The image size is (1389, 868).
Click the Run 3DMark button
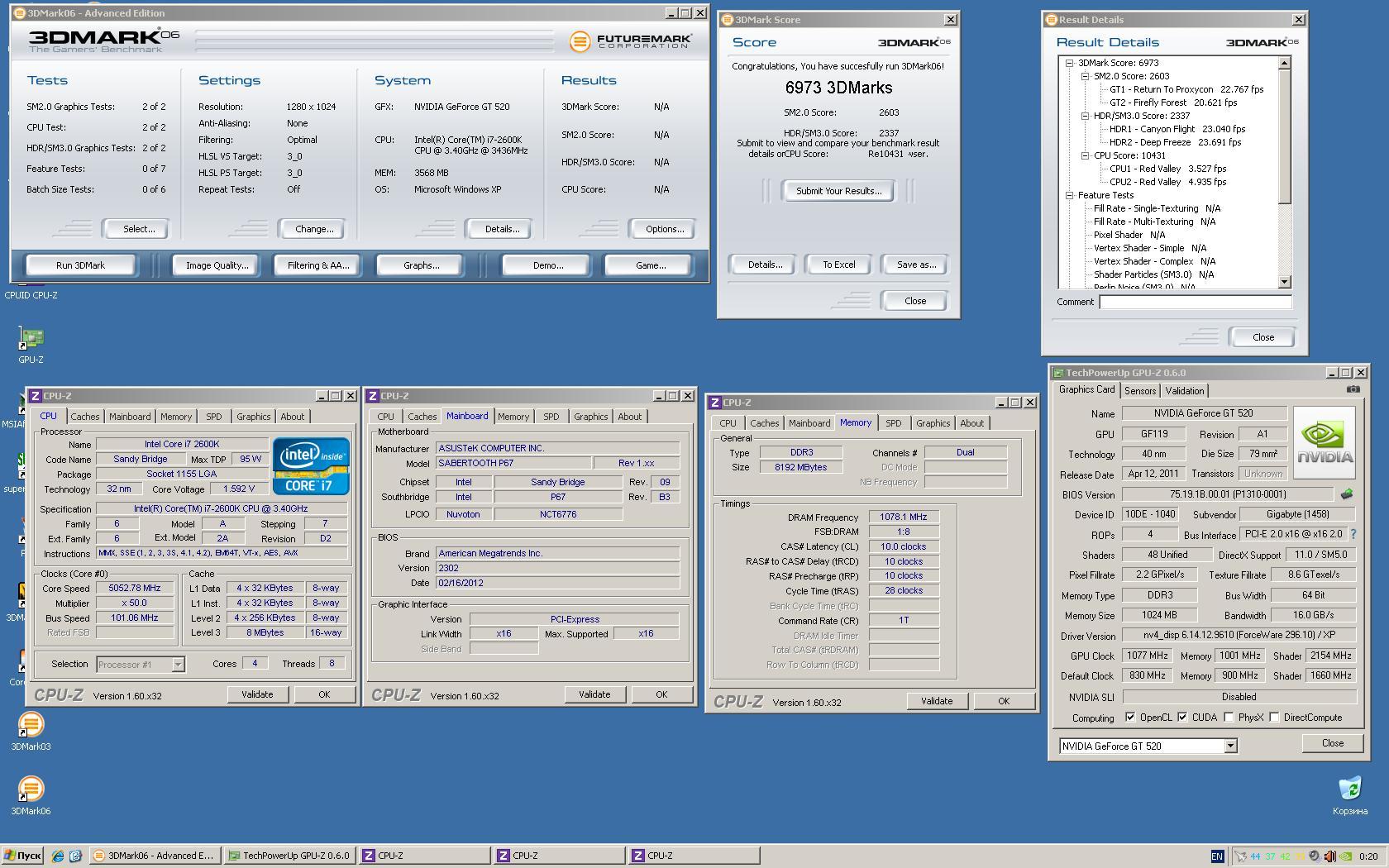[80, 265]
